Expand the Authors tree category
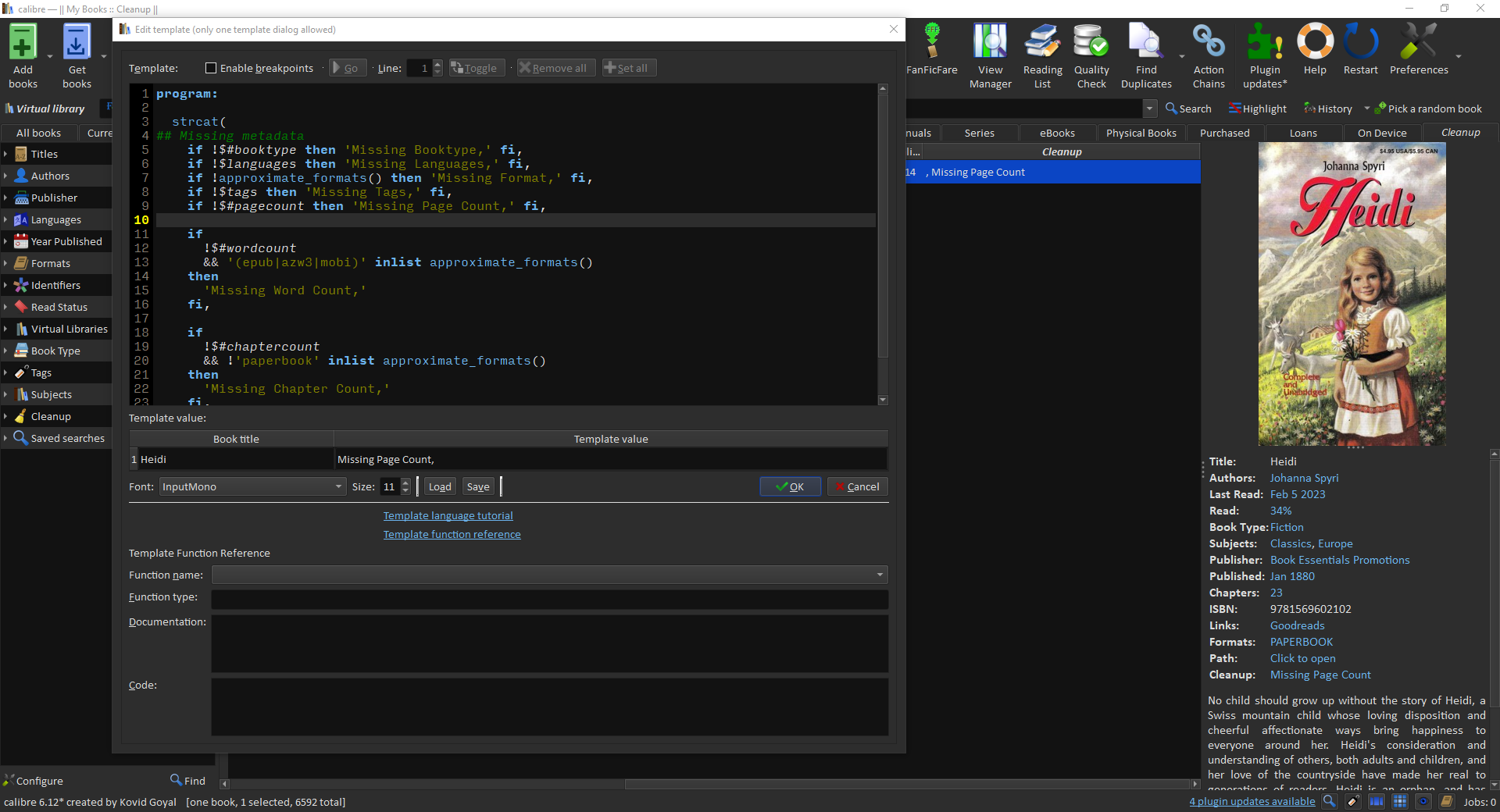 click(x=5, y=176)
